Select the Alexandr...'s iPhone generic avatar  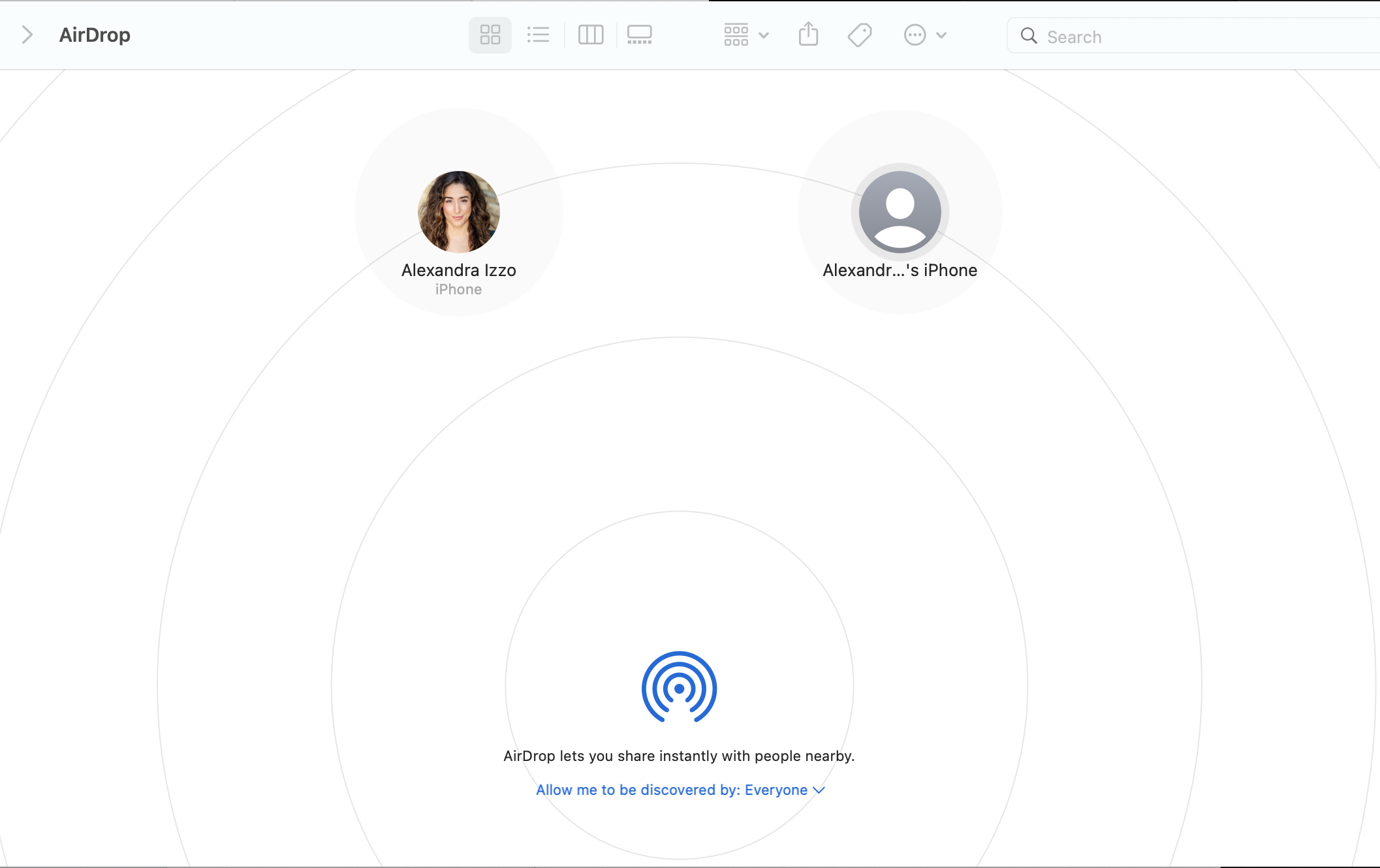(900, 211)
